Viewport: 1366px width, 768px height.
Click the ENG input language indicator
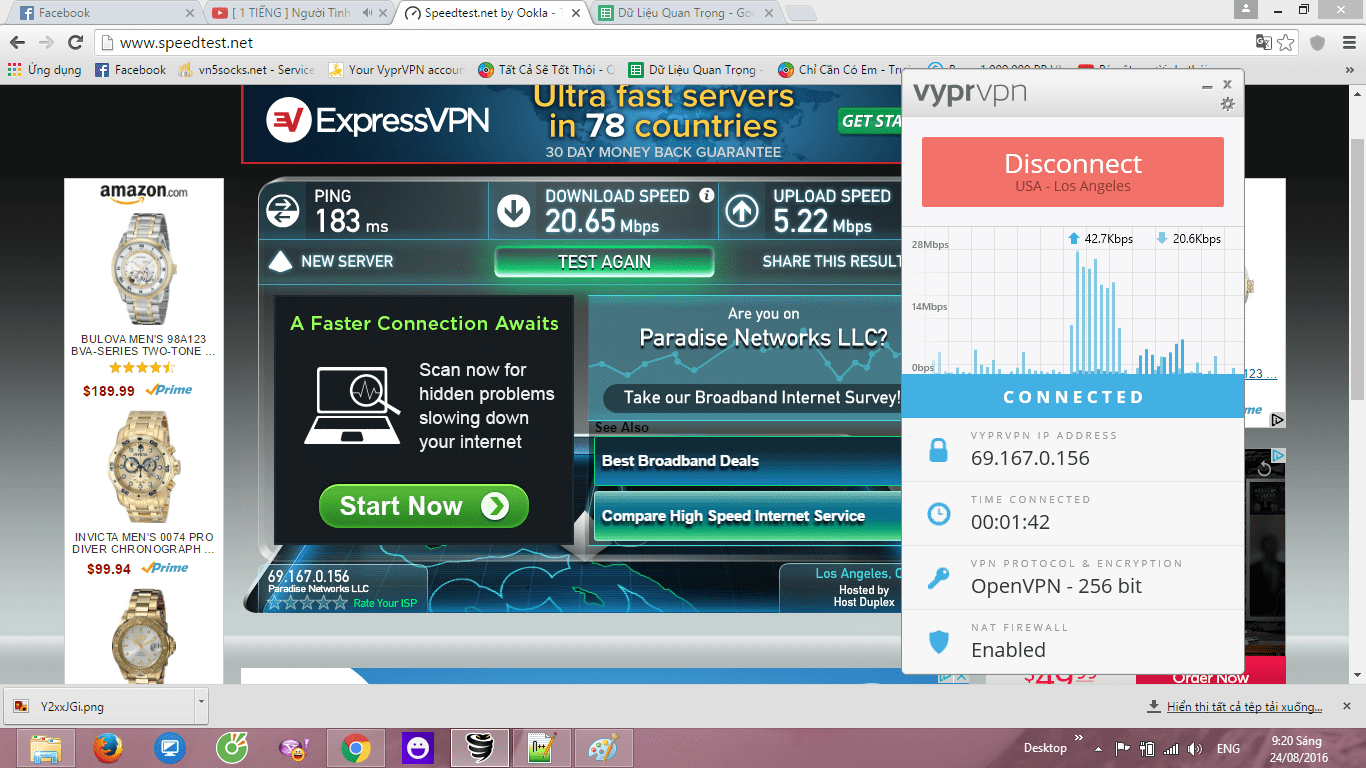click(1228, 748)
